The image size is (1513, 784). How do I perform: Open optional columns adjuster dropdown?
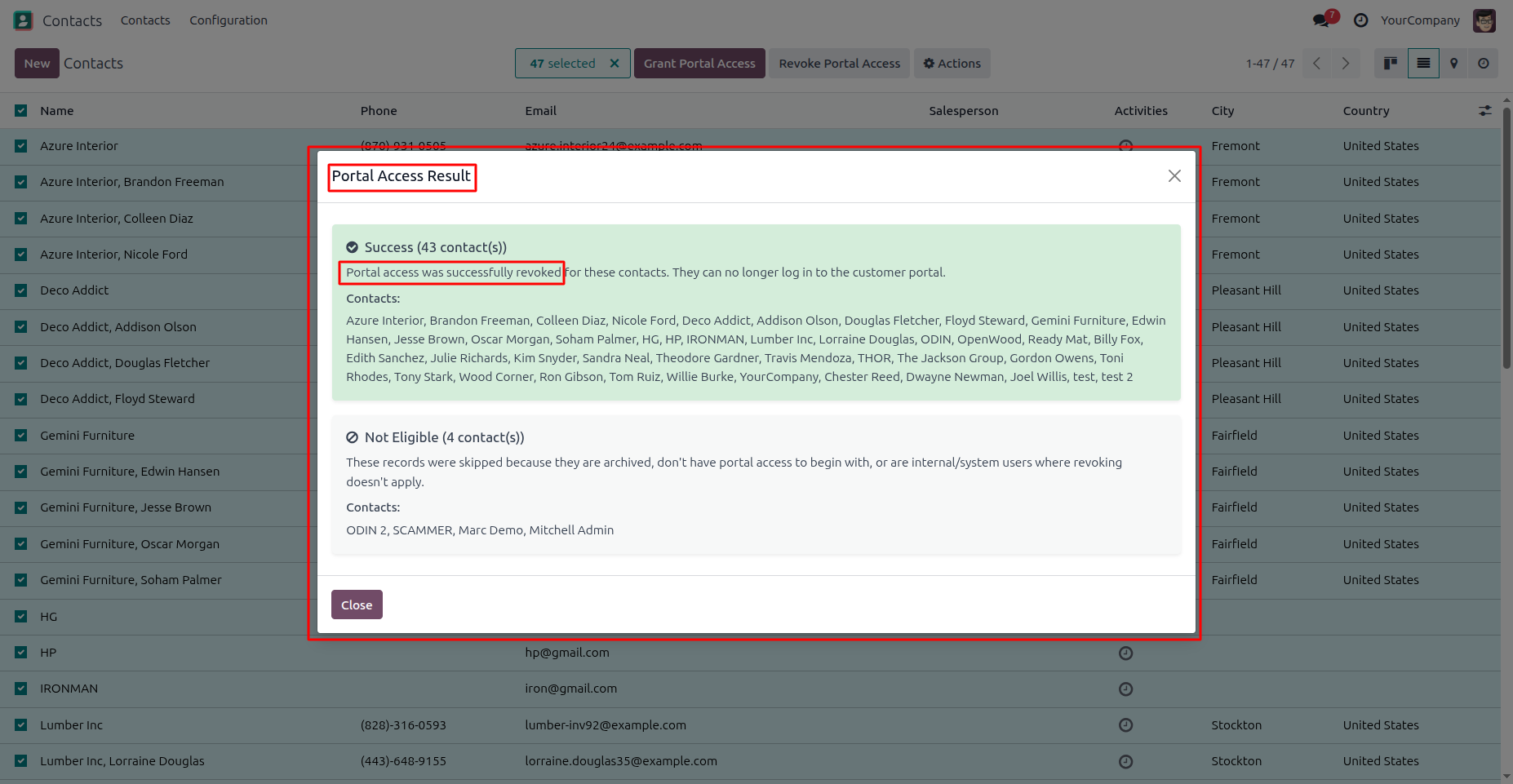pyautogui.click(x=1485, y=111)
